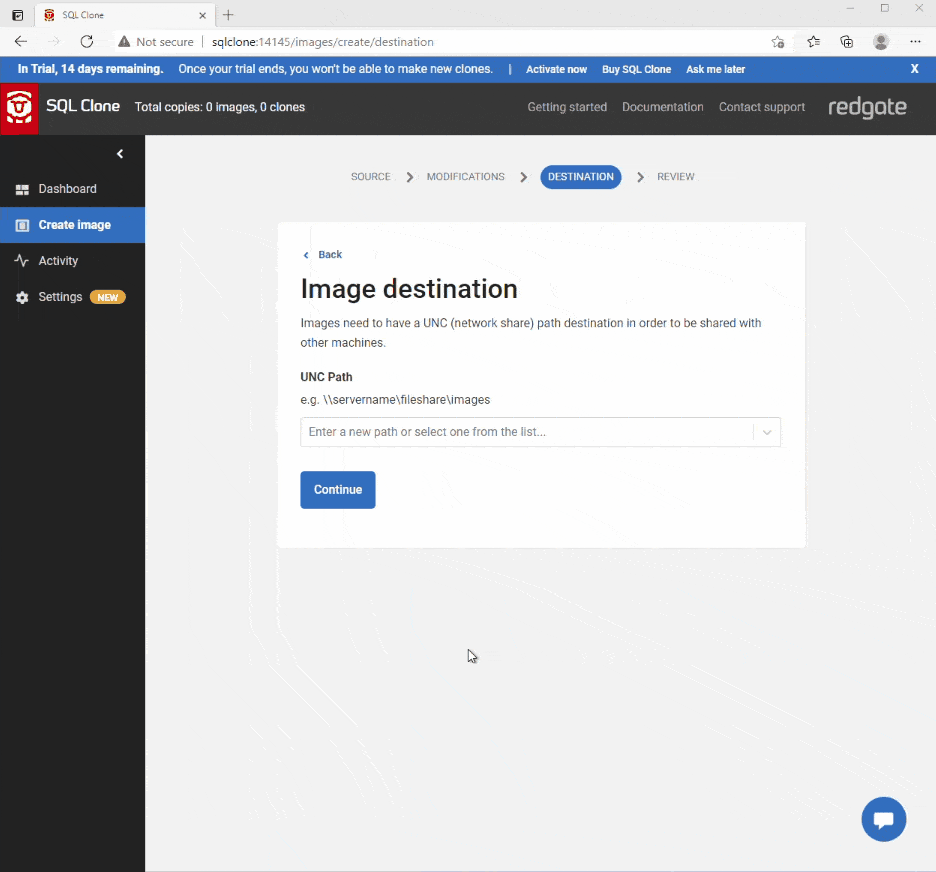
Task: Open the Getting started link
Action: click(x=567, y=107)
